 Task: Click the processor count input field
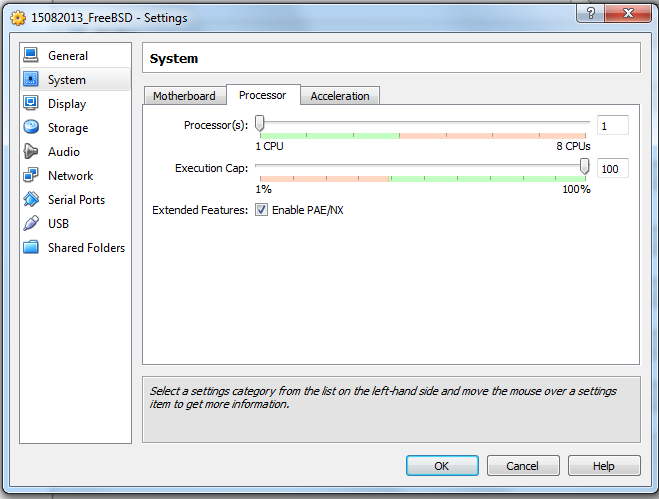[612, 125]
